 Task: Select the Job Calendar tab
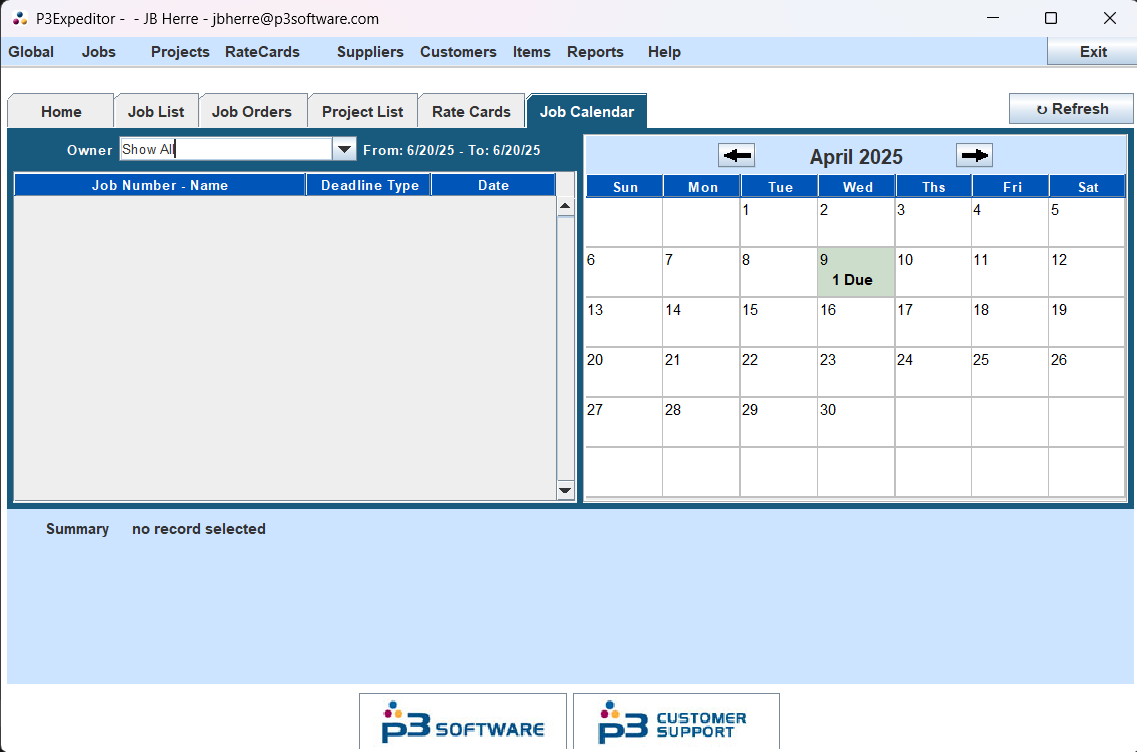(587, 112)
